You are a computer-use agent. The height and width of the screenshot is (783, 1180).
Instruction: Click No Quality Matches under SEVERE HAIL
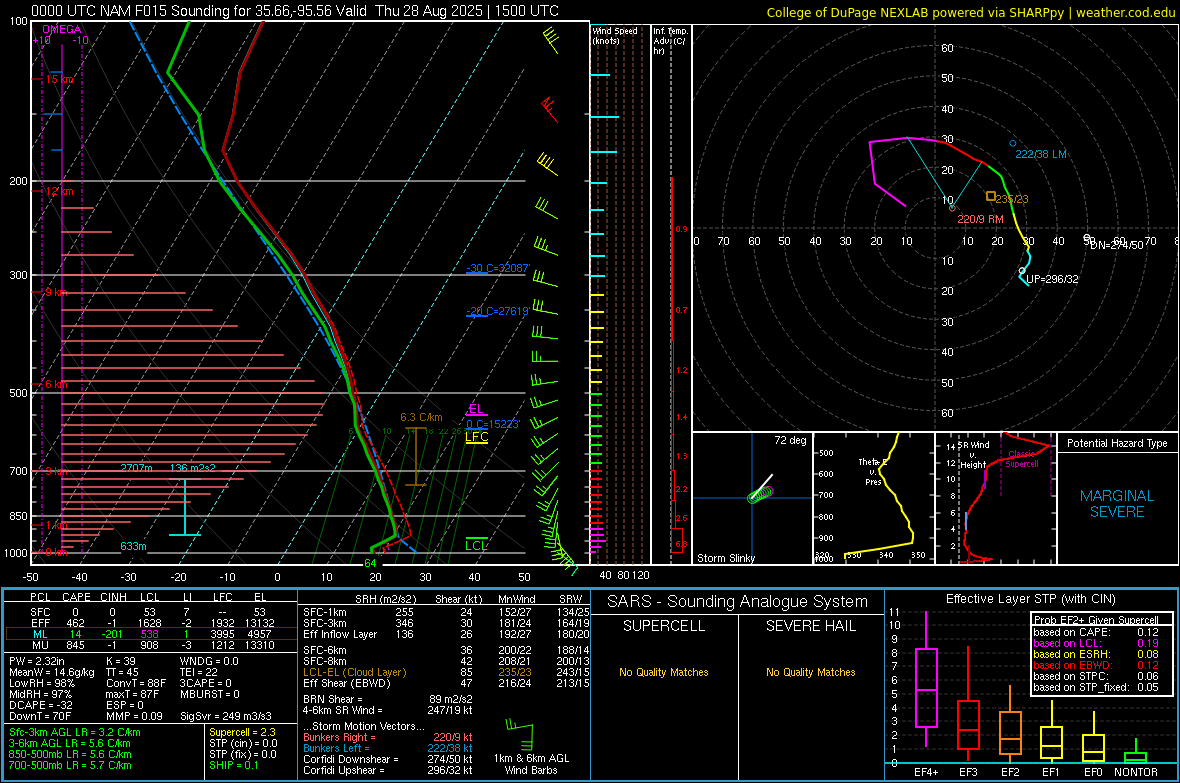click(810, 672)
